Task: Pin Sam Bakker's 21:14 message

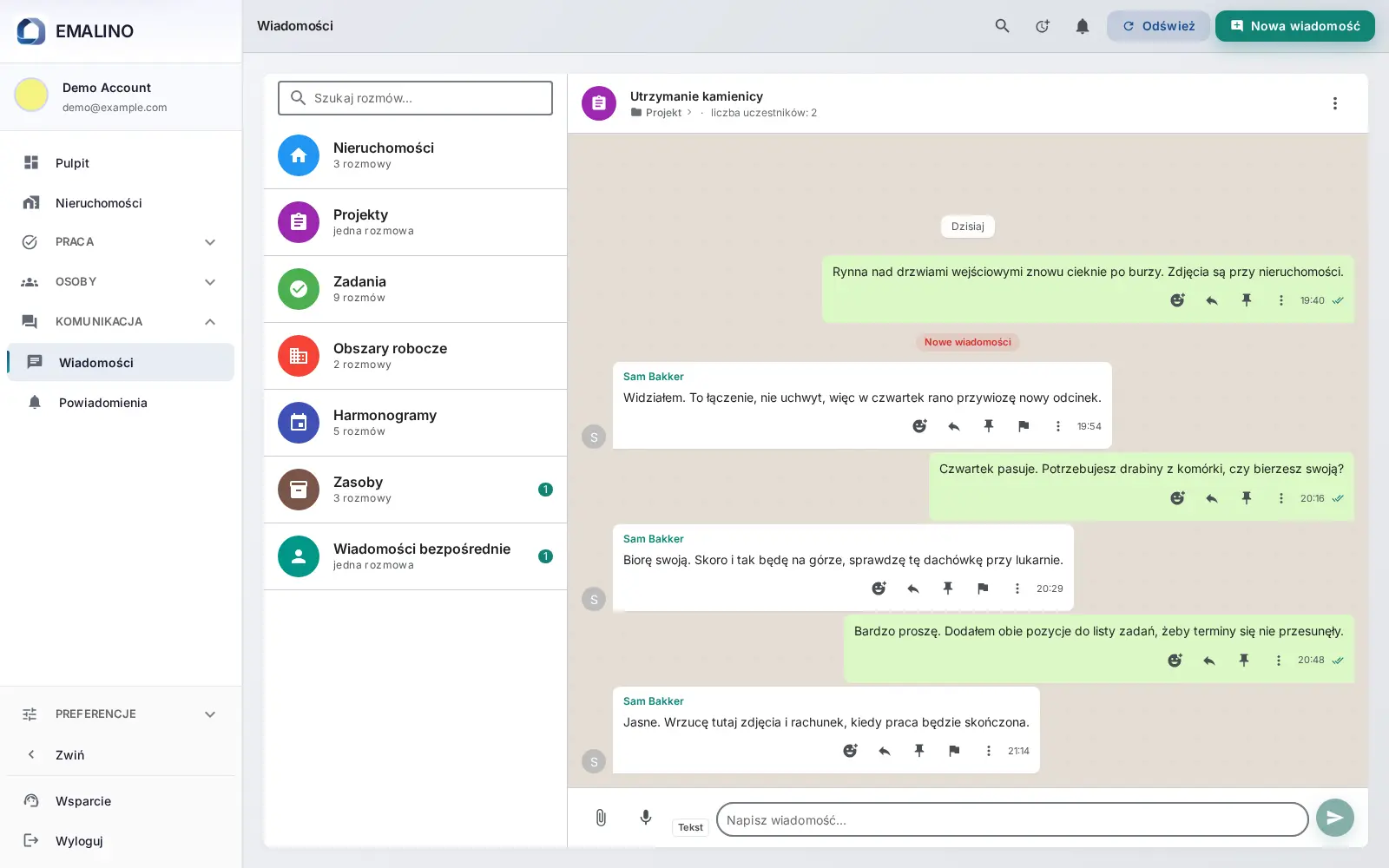Action: point(919,751)
